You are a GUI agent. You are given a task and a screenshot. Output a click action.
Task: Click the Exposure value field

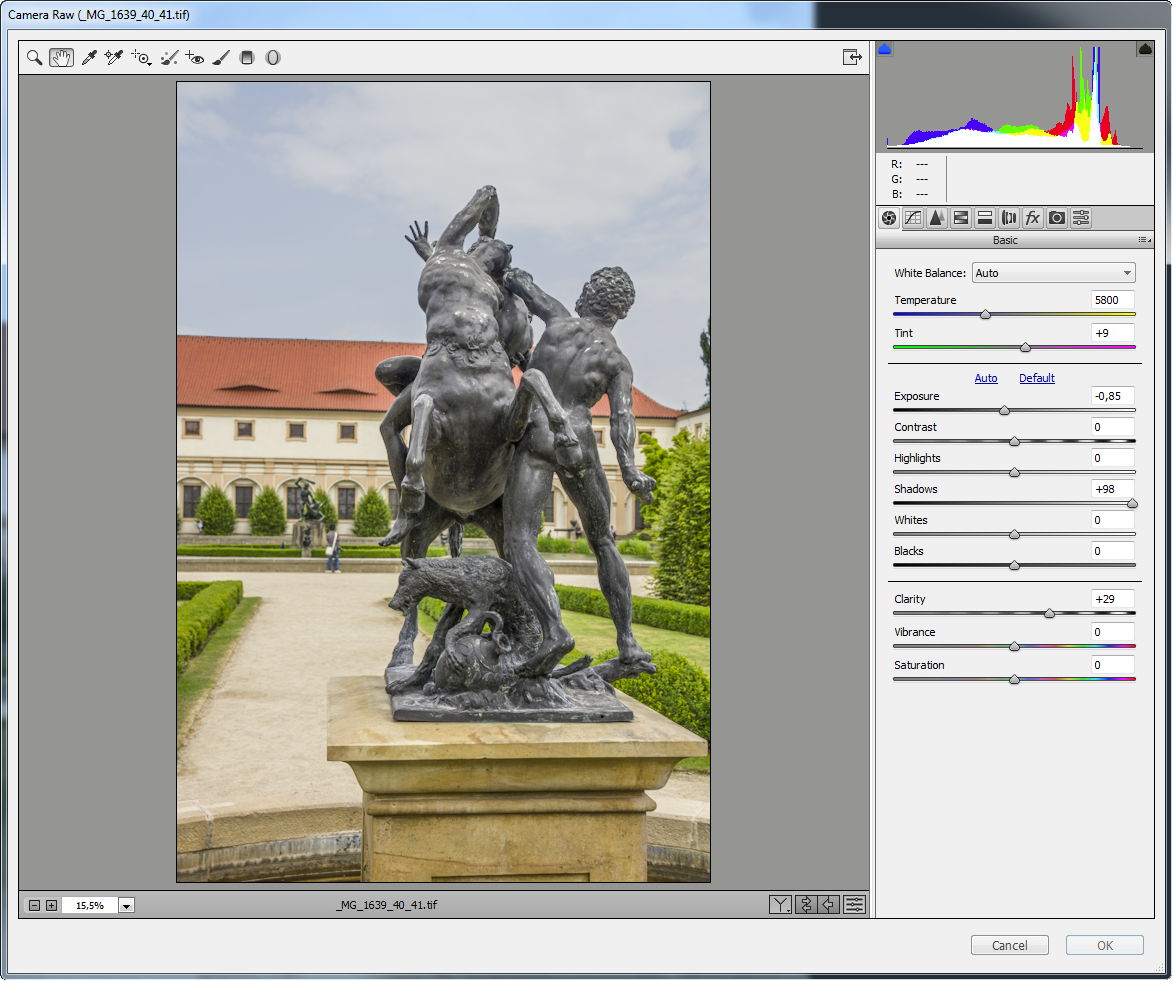tap(1112, 396)
